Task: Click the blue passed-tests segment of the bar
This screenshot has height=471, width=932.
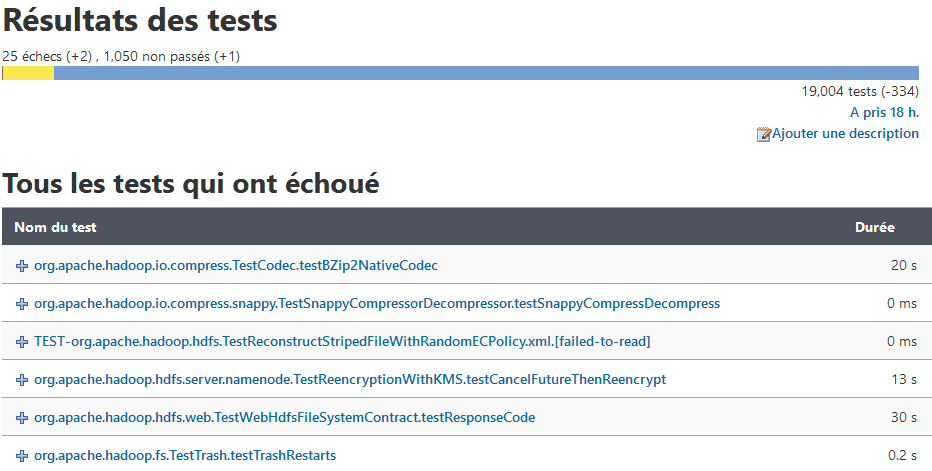Action: [486, 73]
